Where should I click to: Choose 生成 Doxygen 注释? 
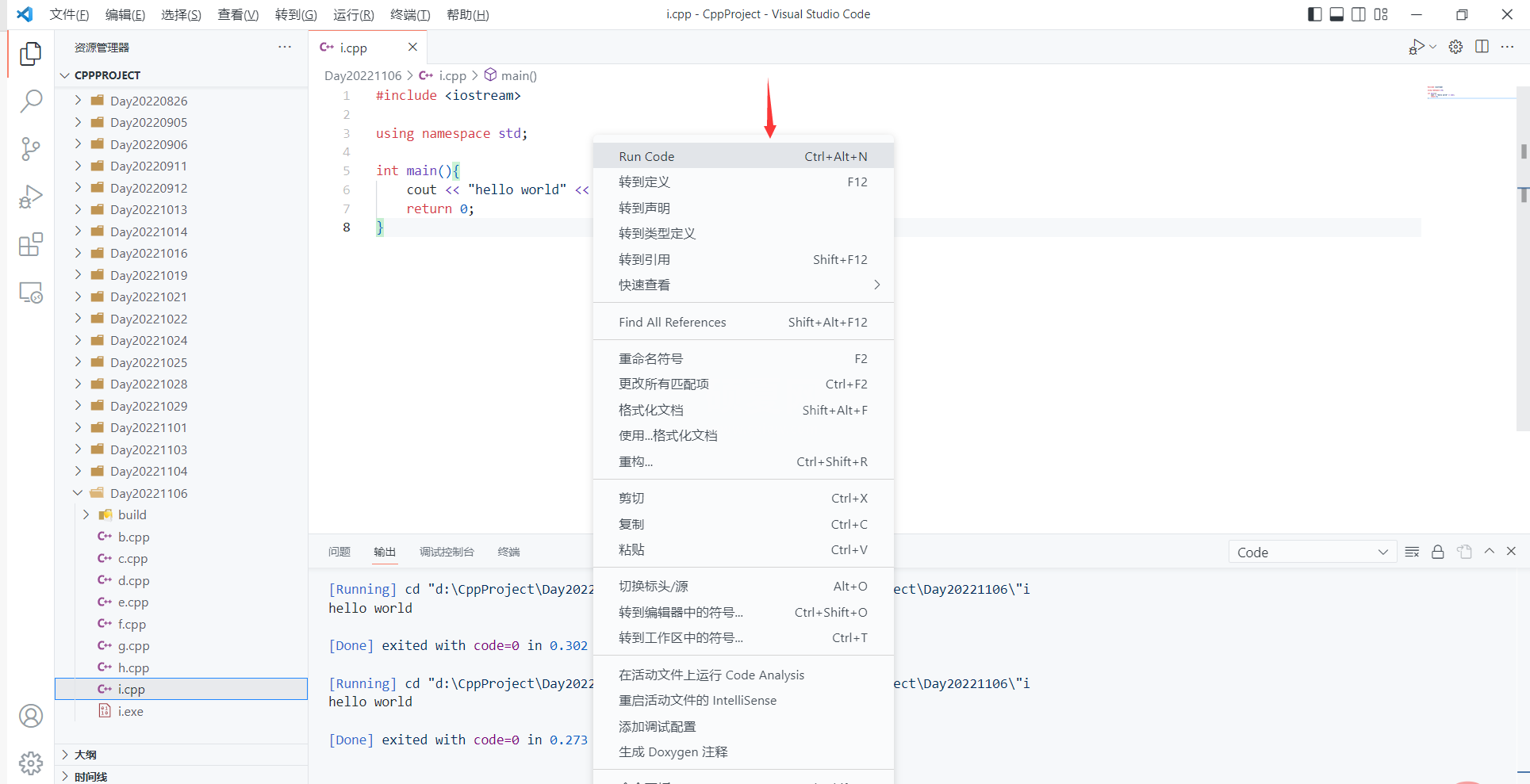point(743,751)
